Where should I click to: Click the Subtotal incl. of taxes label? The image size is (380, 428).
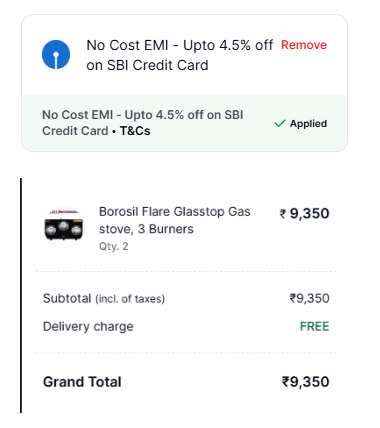click(x=104, y=299)
